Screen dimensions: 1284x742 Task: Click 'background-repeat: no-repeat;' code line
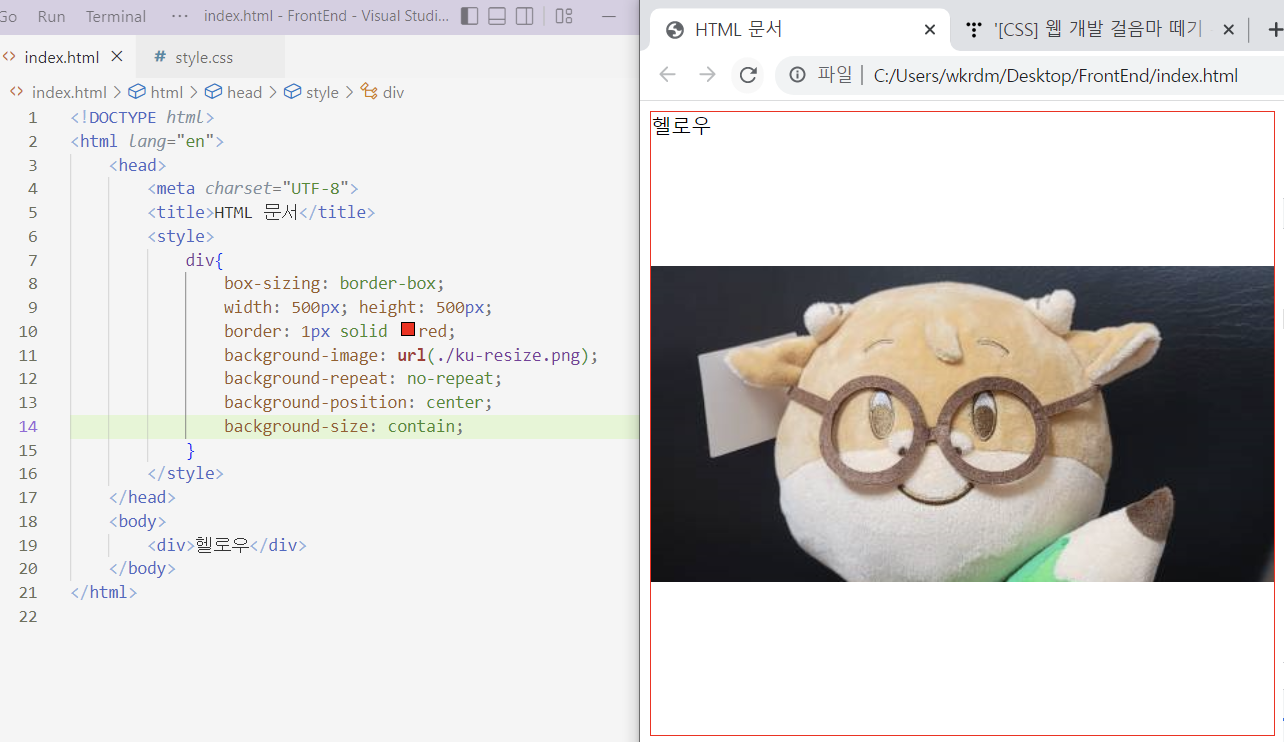pyautogui.click(x=363, y=378)
